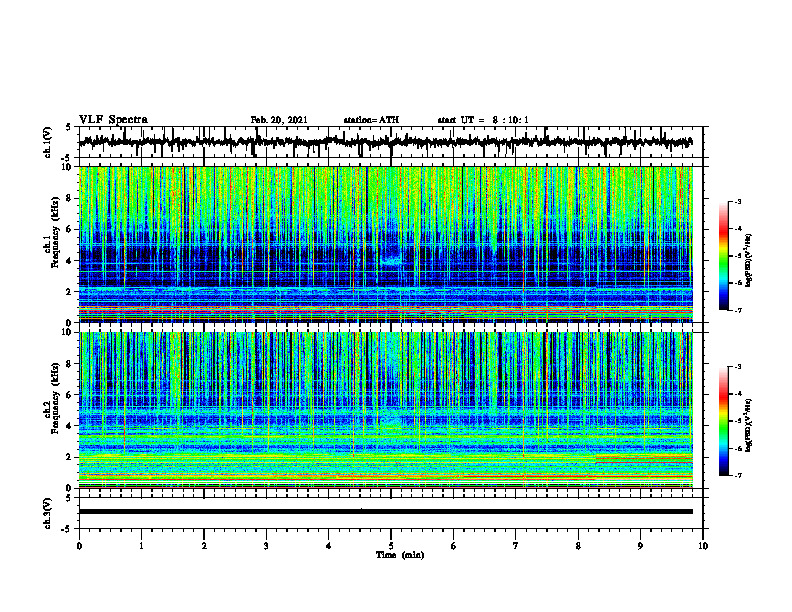This screenshot has width=792, height=612.
Task: Click the ch.2 colorbar log(PSD) unit label
Action: (x=749, y=425)
